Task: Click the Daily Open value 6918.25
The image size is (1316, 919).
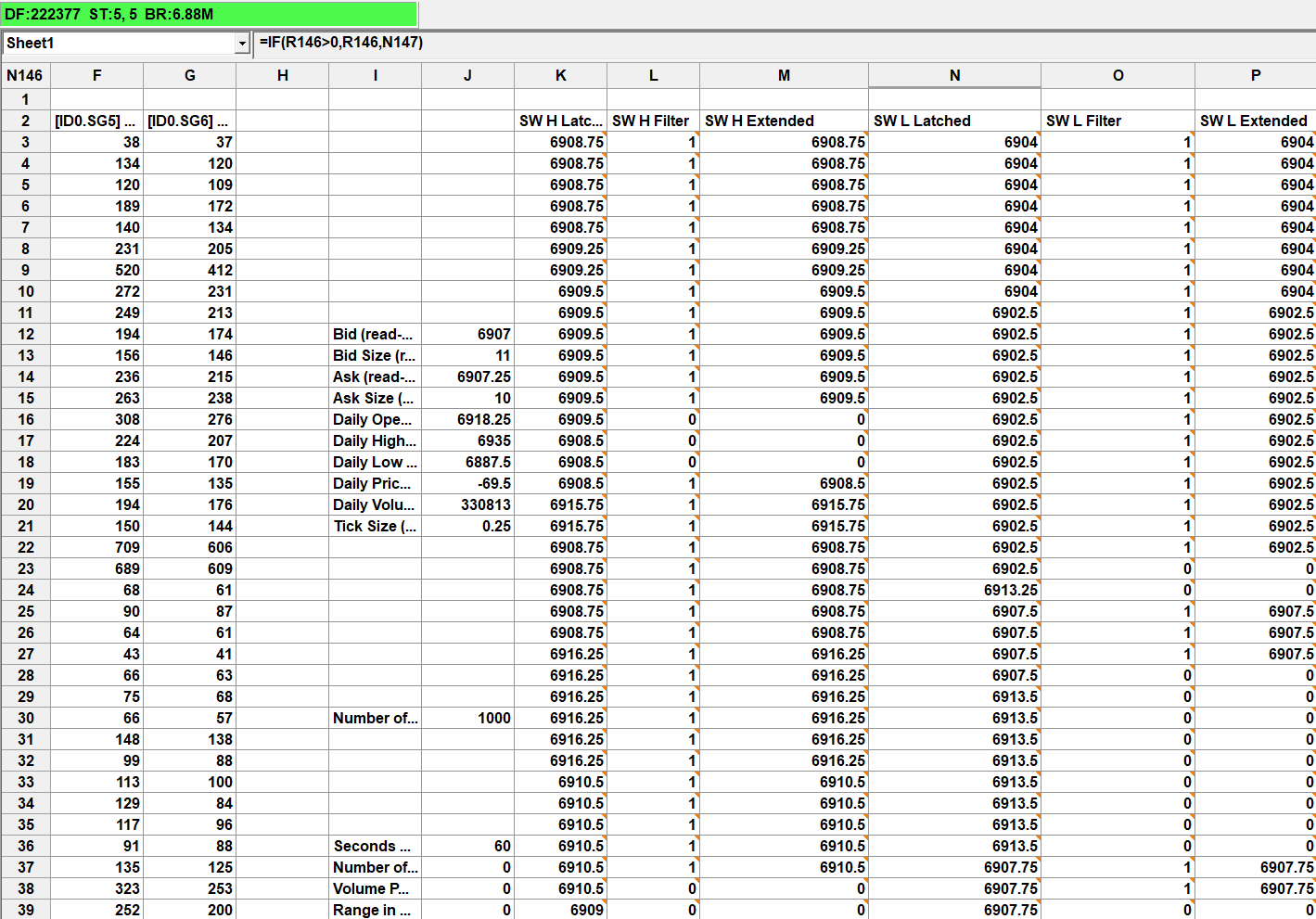Action: point(468,419)
